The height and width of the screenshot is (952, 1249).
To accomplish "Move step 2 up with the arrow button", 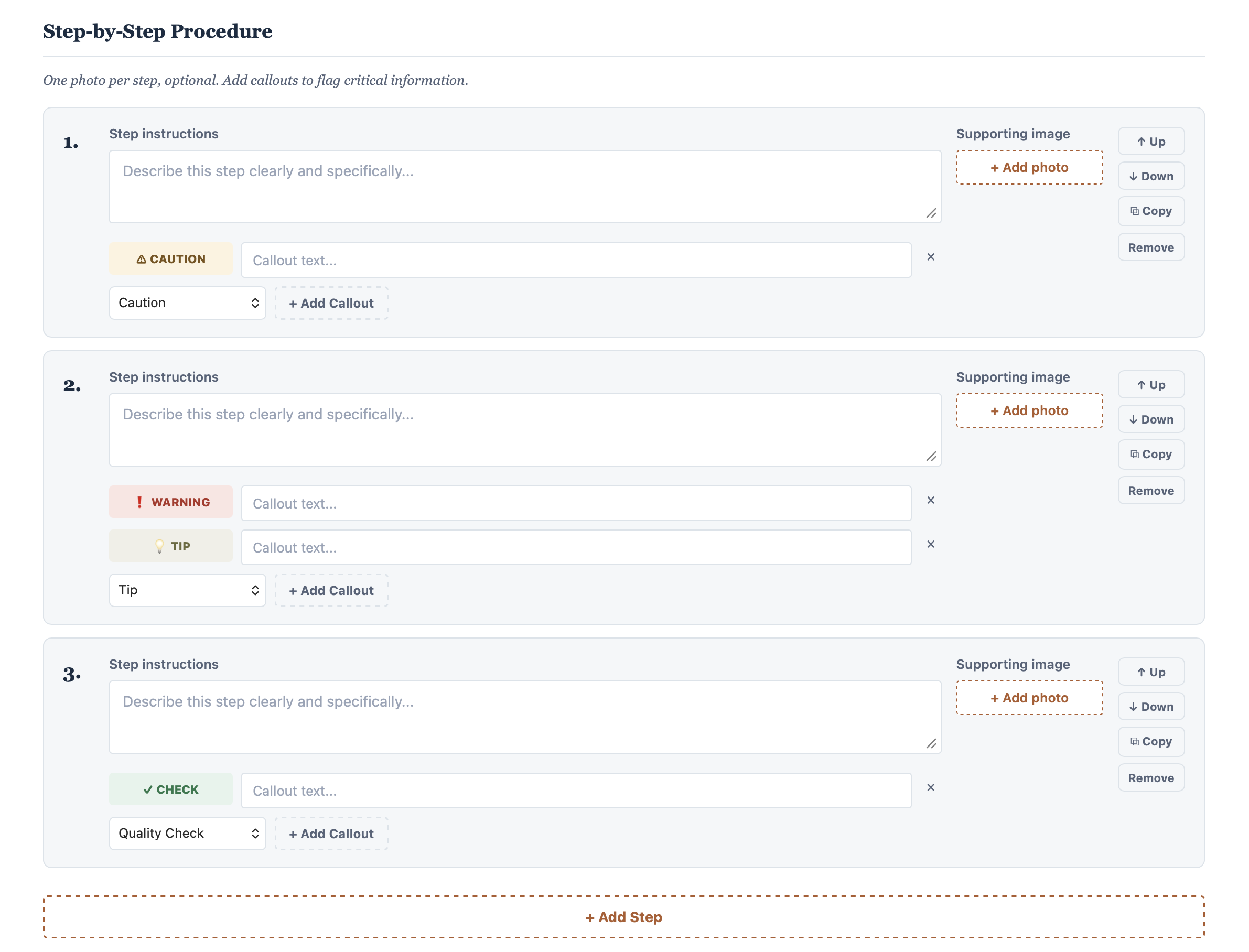I will click(1150, 385).
